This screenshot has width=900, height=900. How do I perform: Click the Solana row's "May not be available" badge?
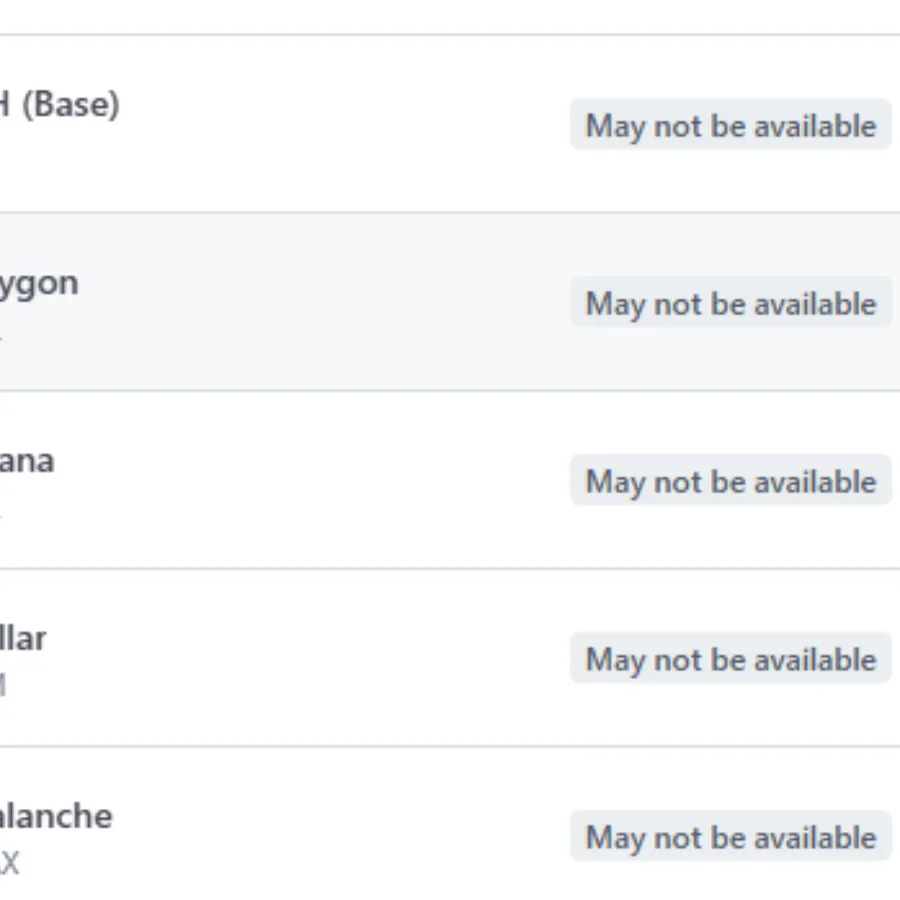tap(730, 482)
